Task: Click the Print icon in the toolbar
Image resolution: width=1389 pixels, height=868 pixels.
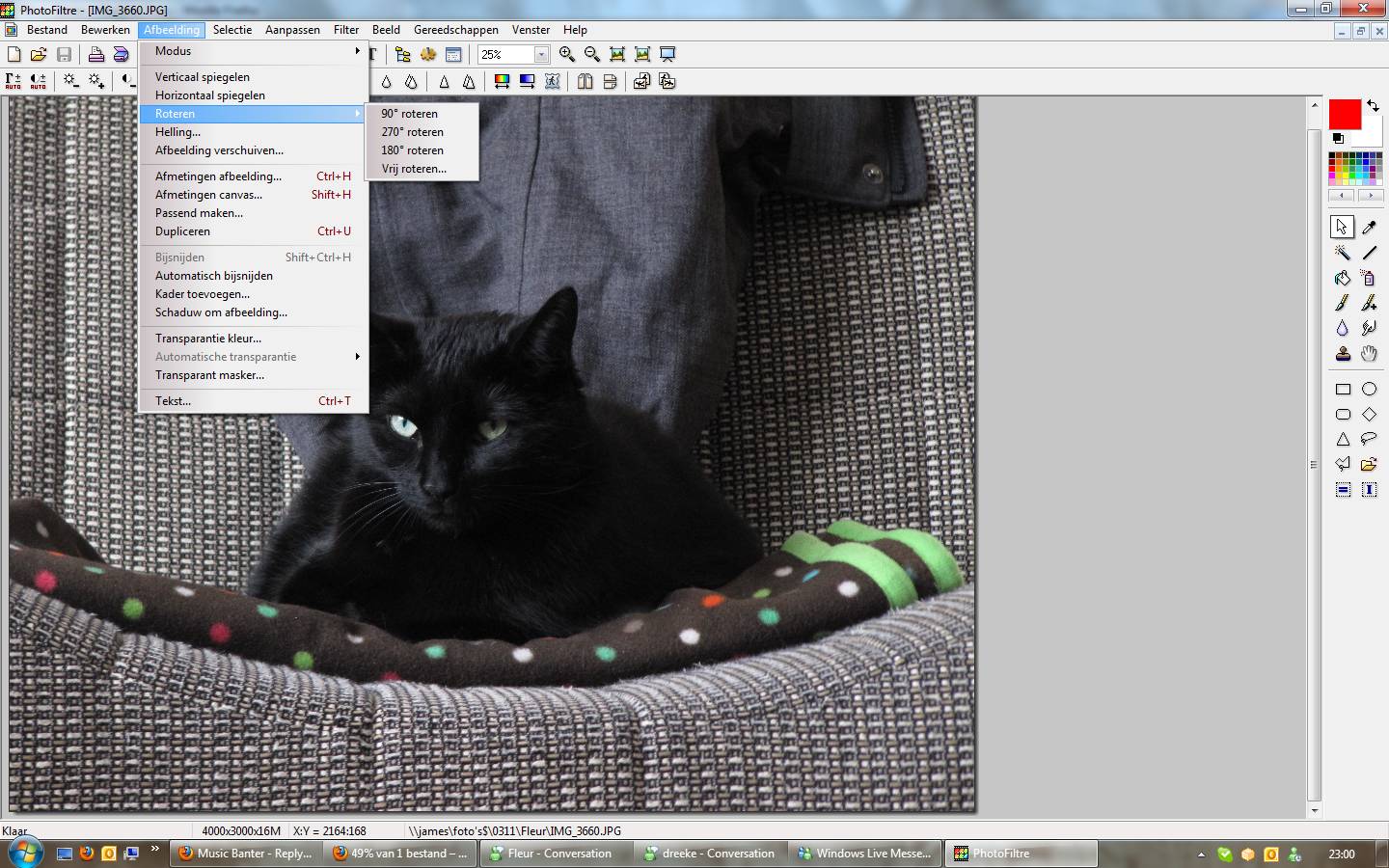Action: pos(96,55)
